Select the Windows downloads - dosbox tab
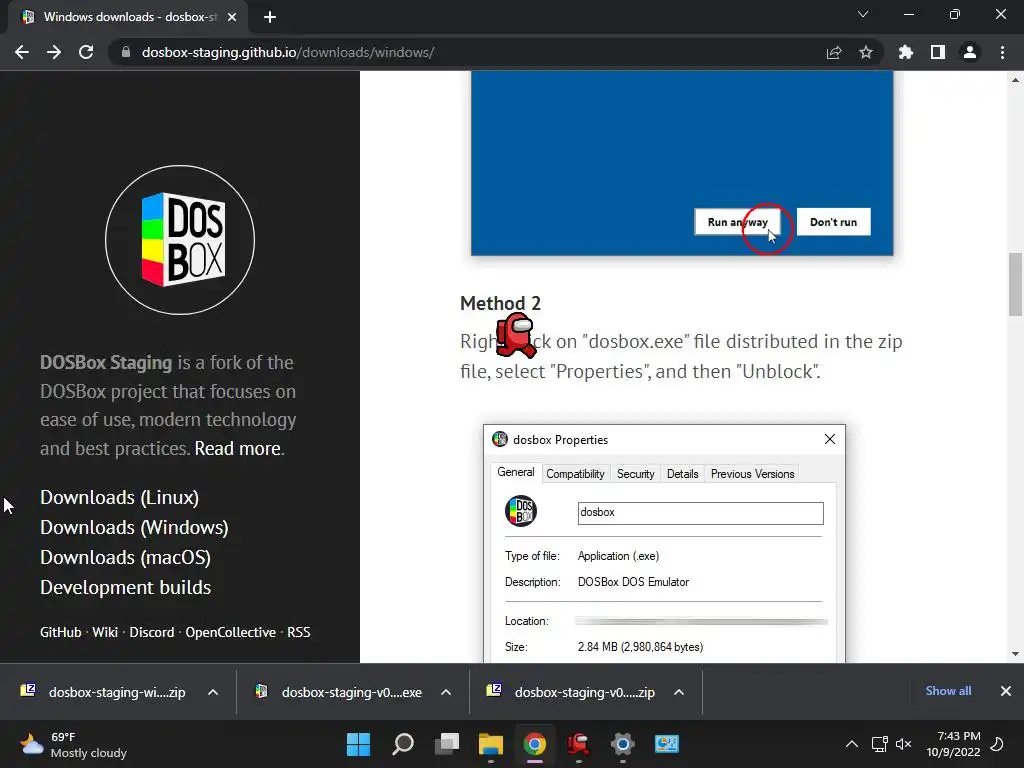 point(127,17)
